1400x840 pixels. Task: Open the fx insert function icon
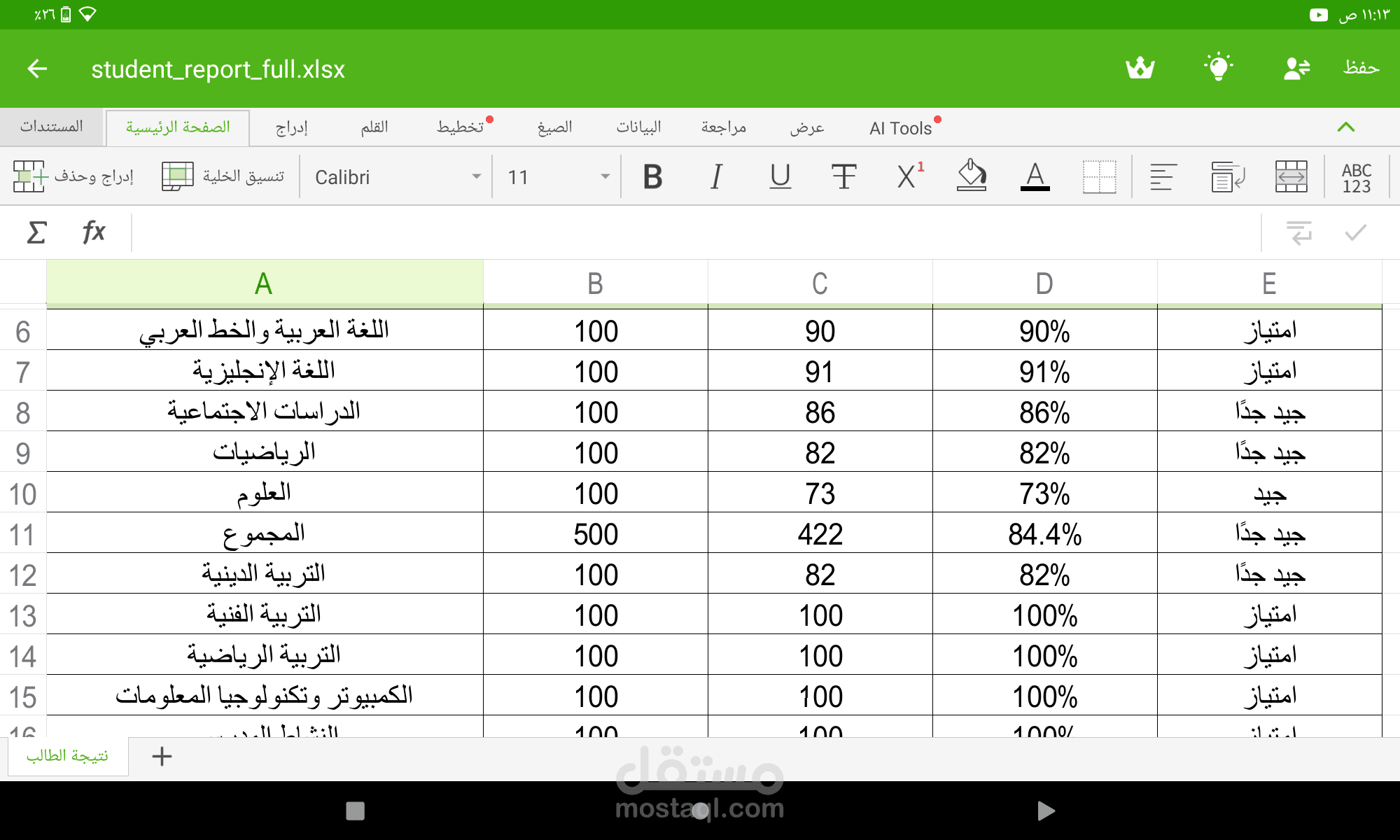point(93,232)
